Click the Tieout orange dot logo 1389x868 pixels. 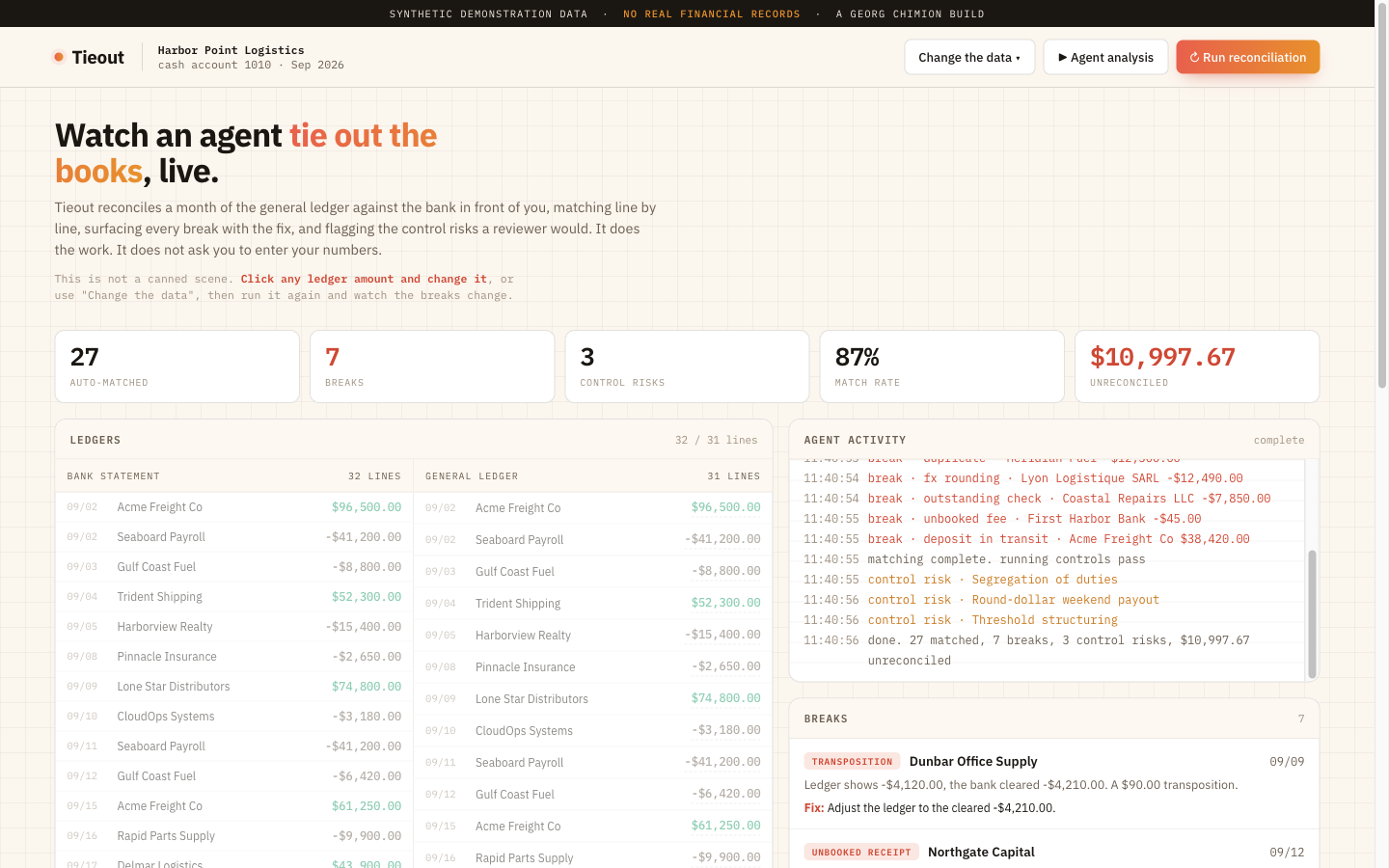(59, 57)
